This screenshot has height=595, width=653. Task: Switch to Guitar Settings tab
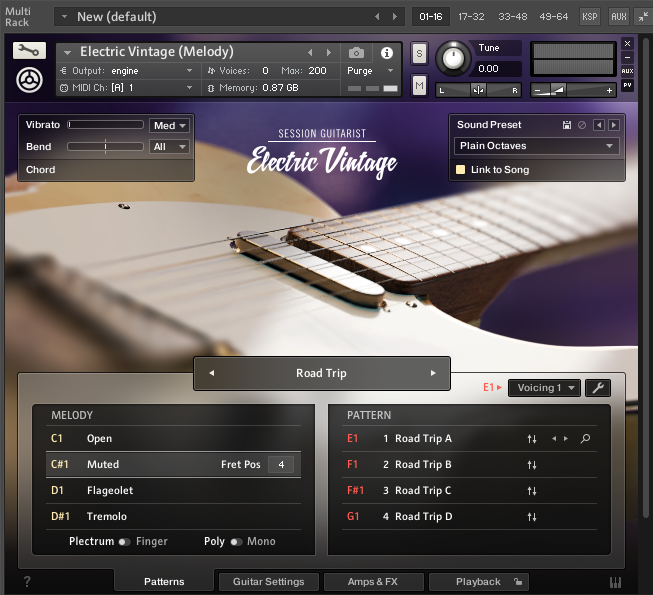click(x=269, y=582)
